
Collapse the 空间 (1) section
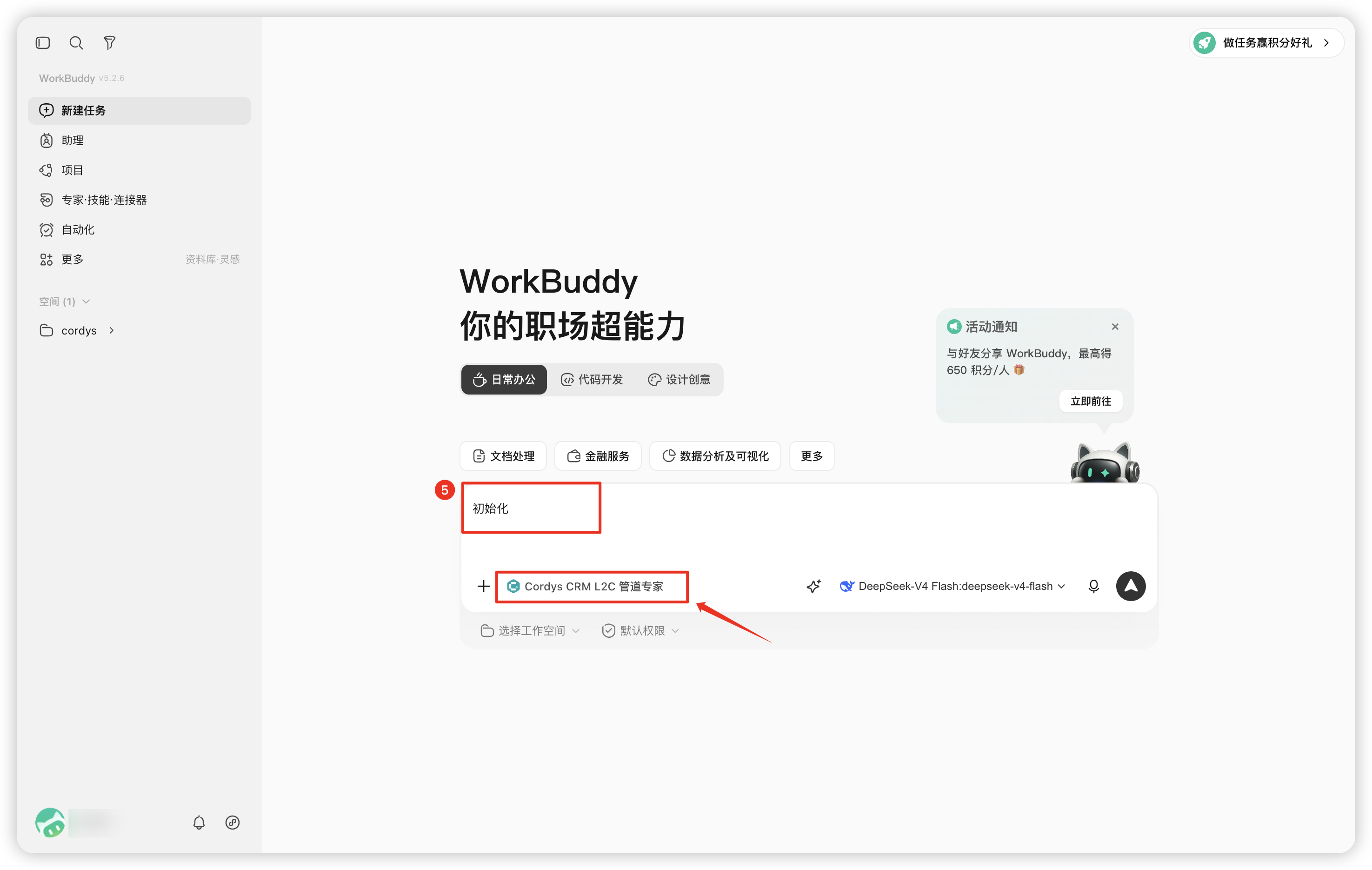coord(64,301)
